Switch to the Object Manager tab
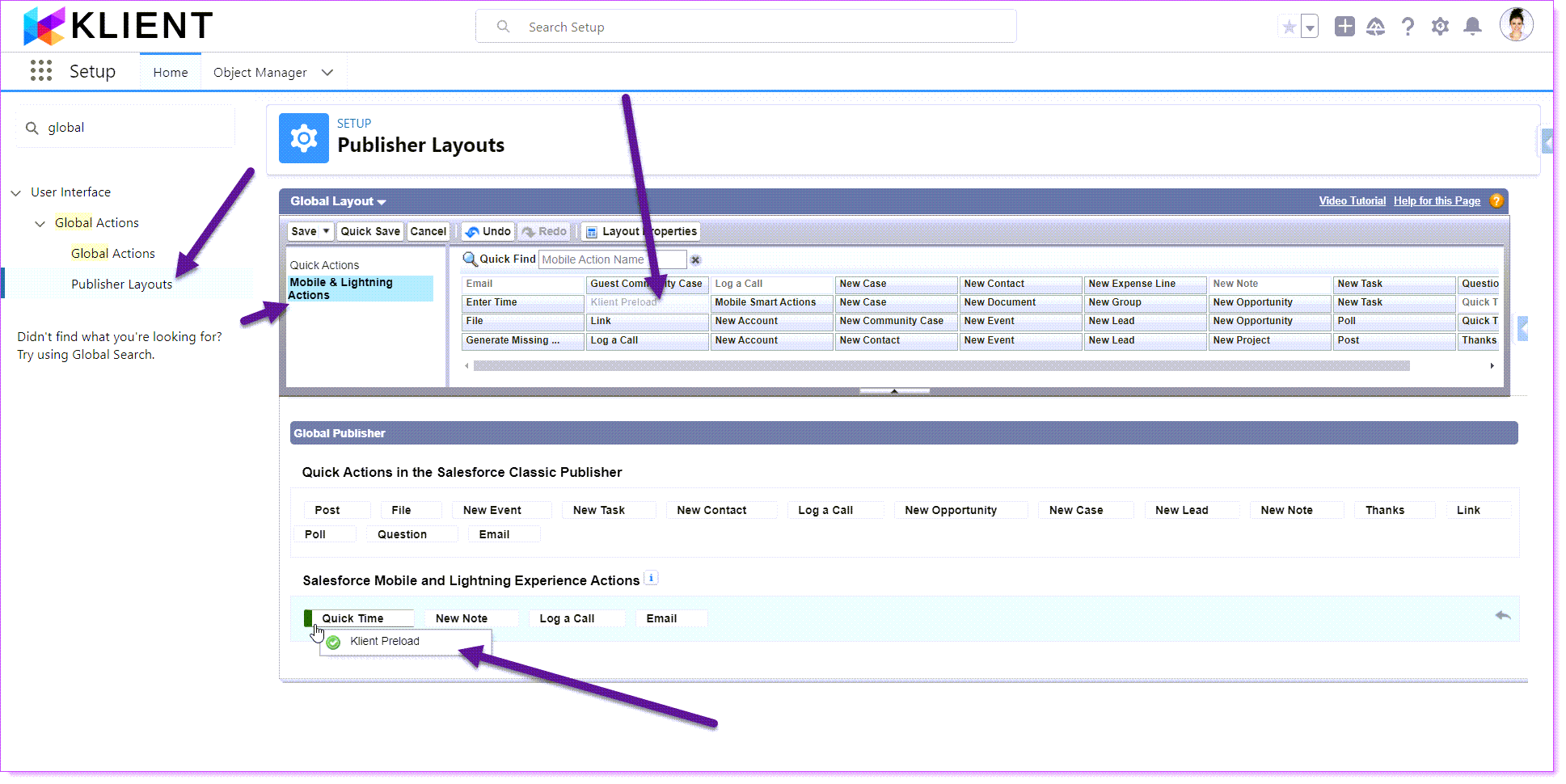Screen dimensions: 1566x784 260,73
